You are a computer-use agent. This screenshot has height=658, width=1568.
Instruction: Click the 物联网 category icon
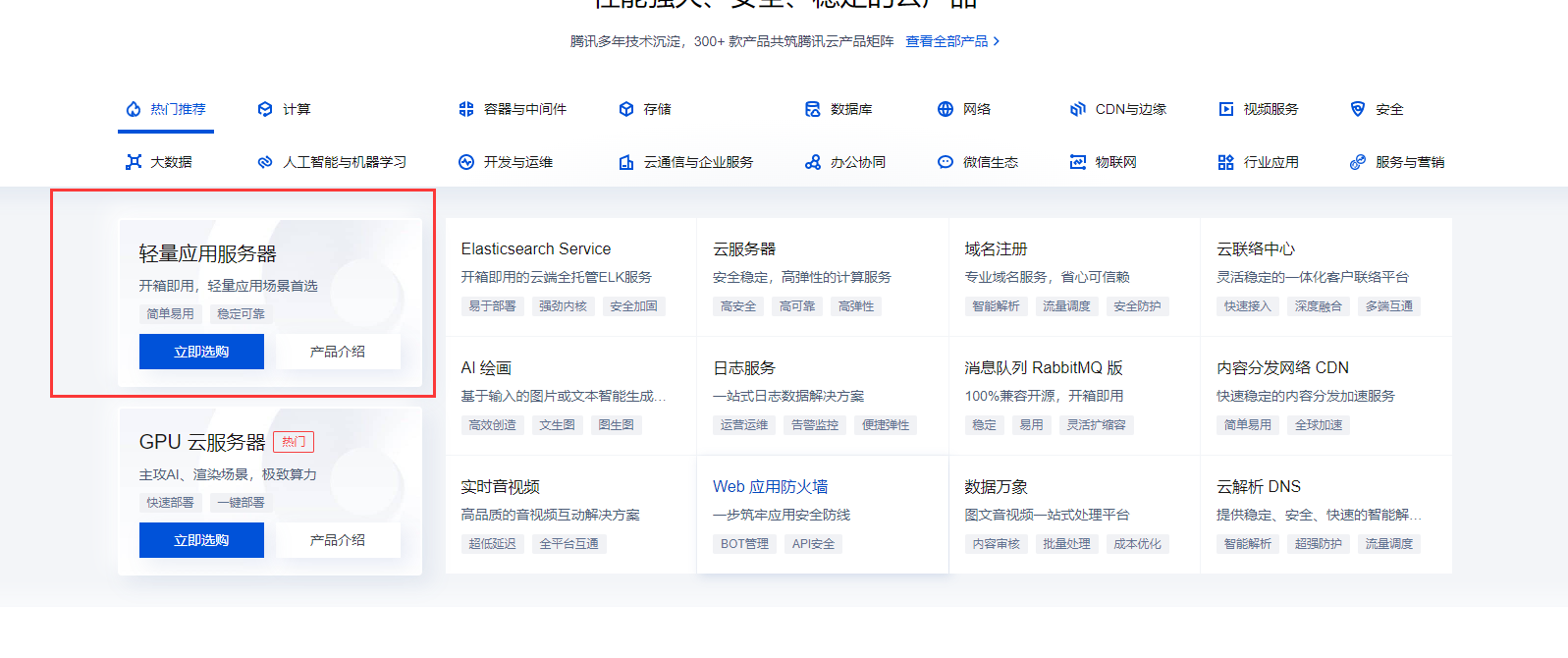(x=1078, y=162)
